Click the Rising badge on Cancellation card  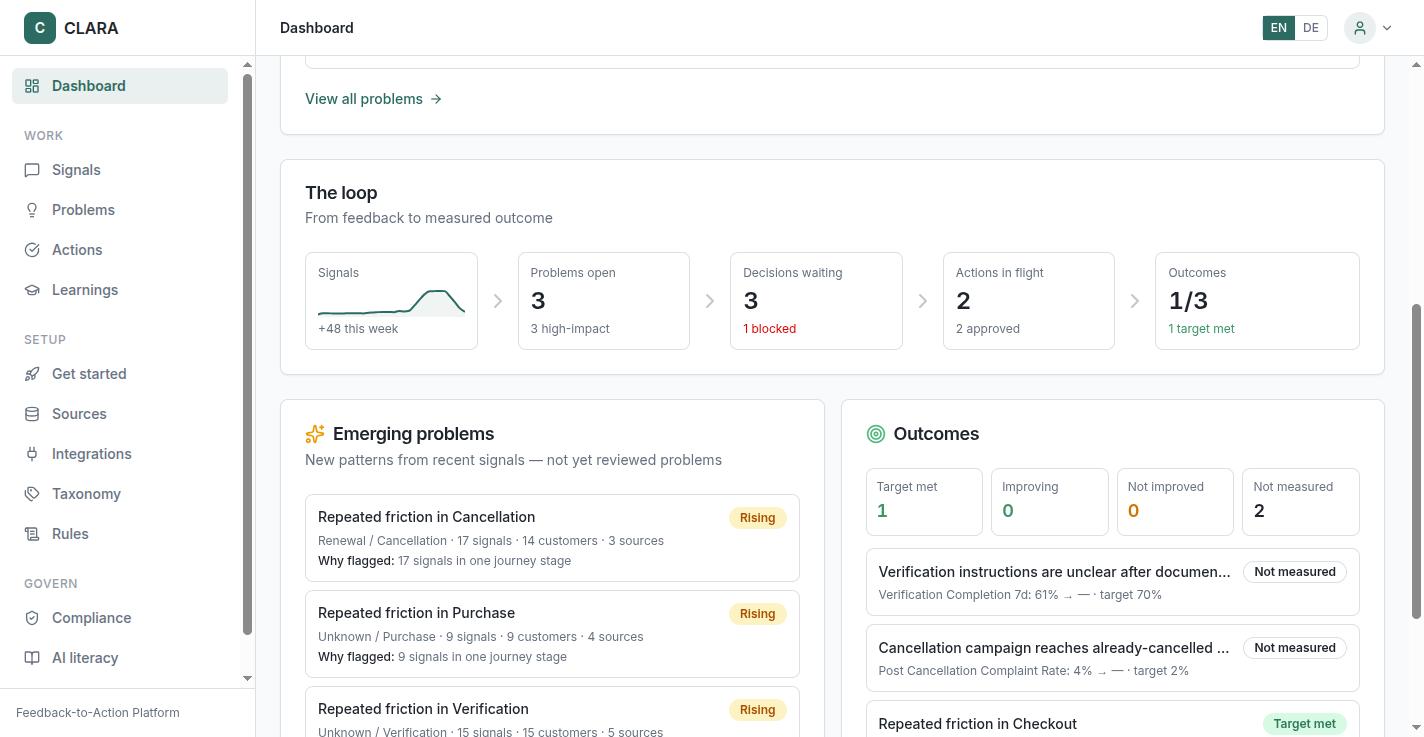[x=757, y=518]
